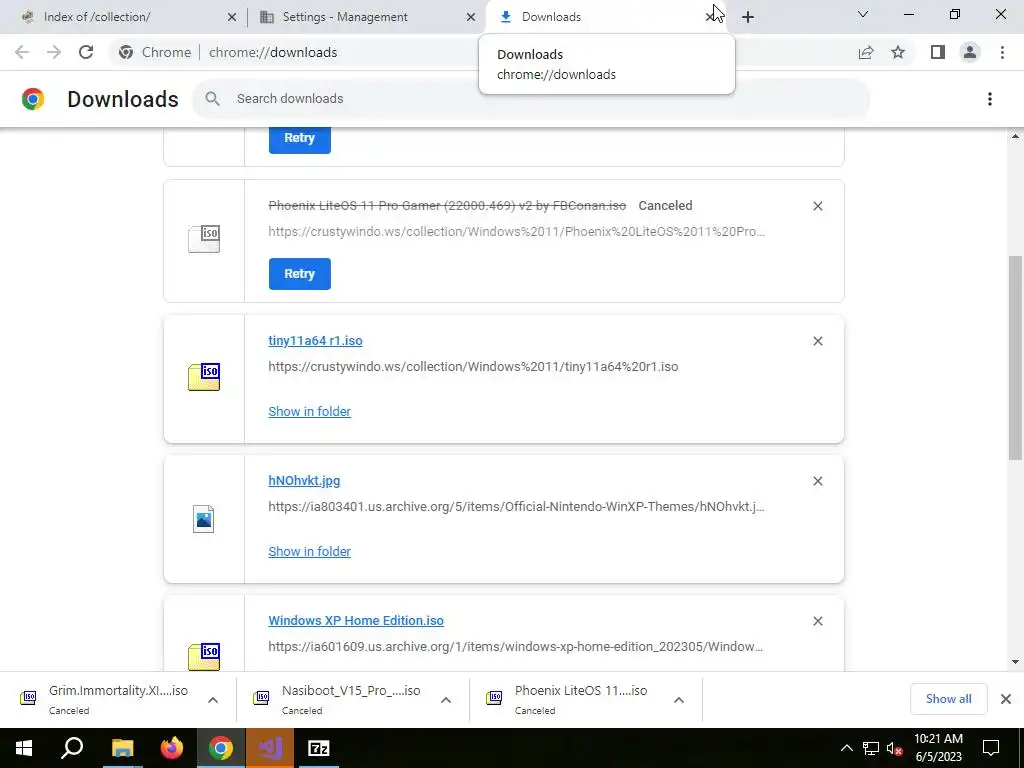Click the browser forward arrow
The width and height of the screenshot is (1024, 768).
[54, 52]
